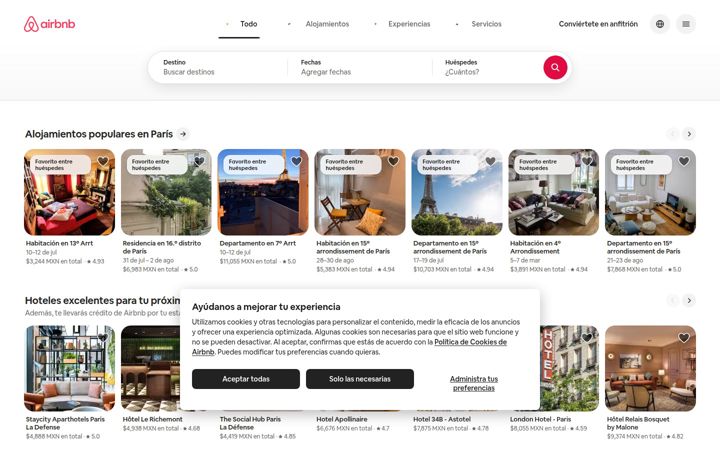
Task: Open the Huéspedes guest selector
Action: [x=487, y=68]
